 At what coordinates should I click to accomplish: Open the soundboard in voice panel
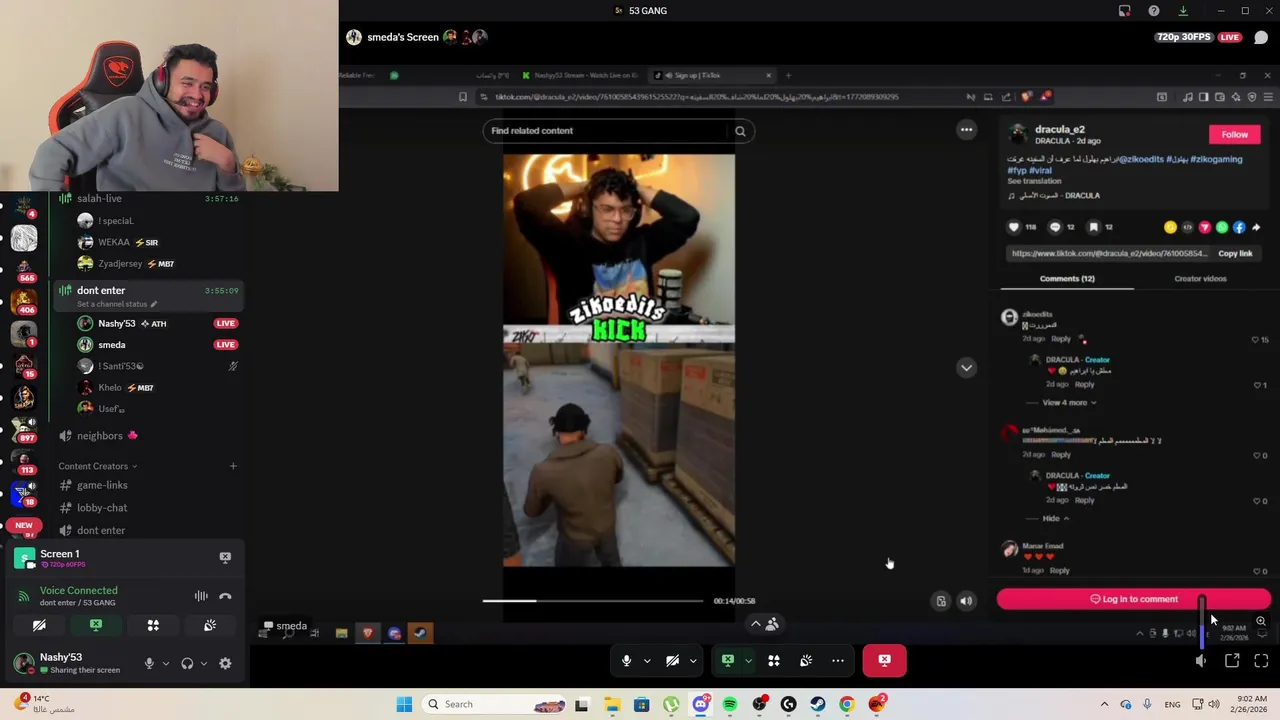coord(210,625)
